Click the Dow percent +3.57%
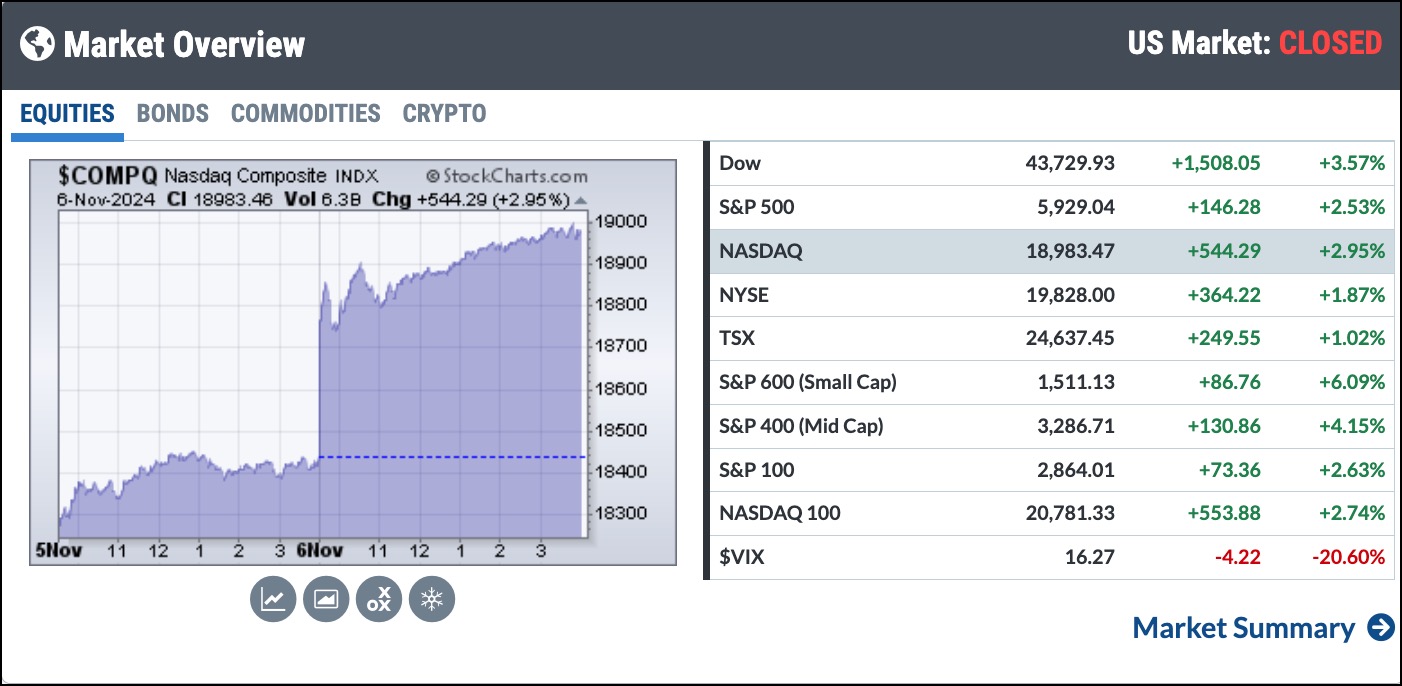1402x686 pixels. [1351, 163]
